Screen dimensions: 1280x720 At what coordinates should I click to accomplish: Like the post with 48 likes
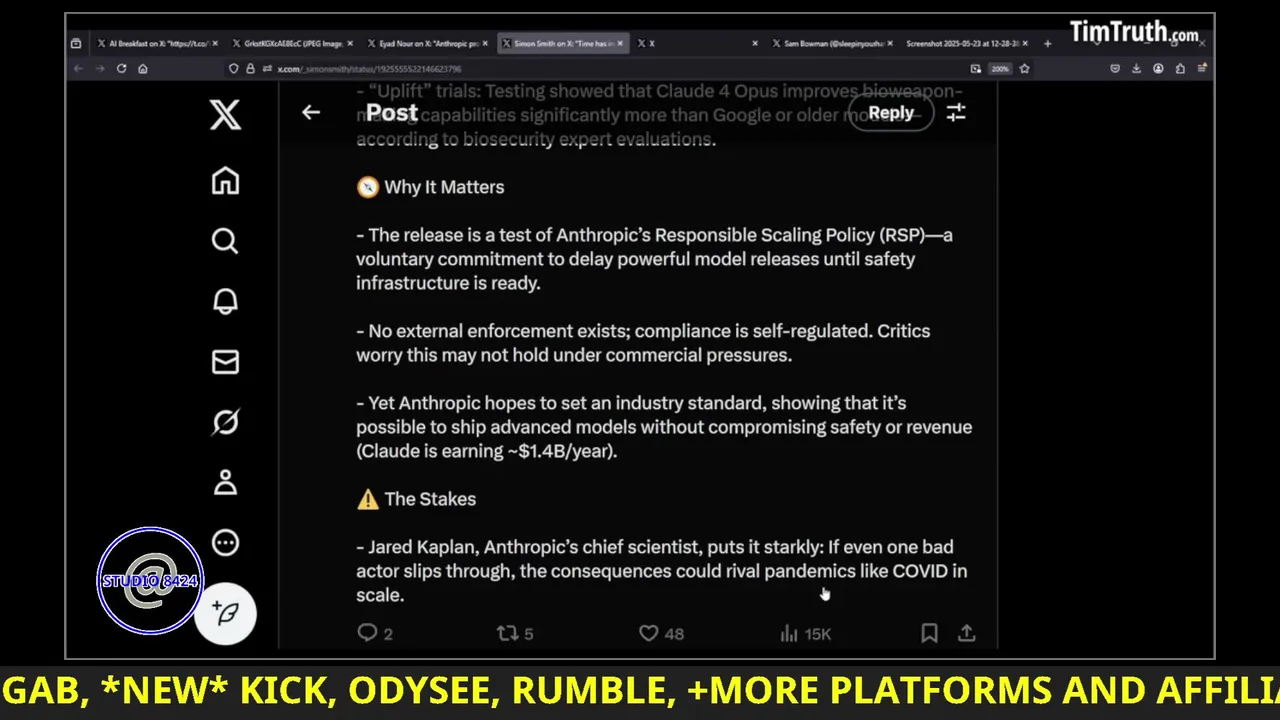click(661, 633)
